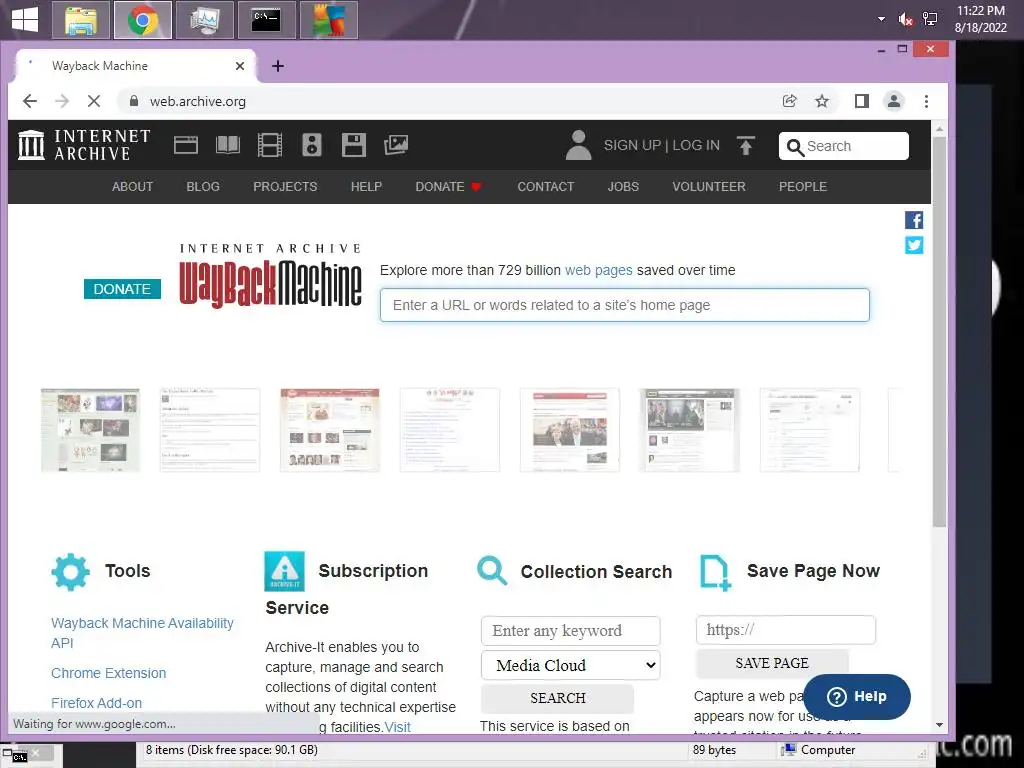Click the LOG IN link
This screenshot has width=1024, height=768.
[x=696, y=145]
